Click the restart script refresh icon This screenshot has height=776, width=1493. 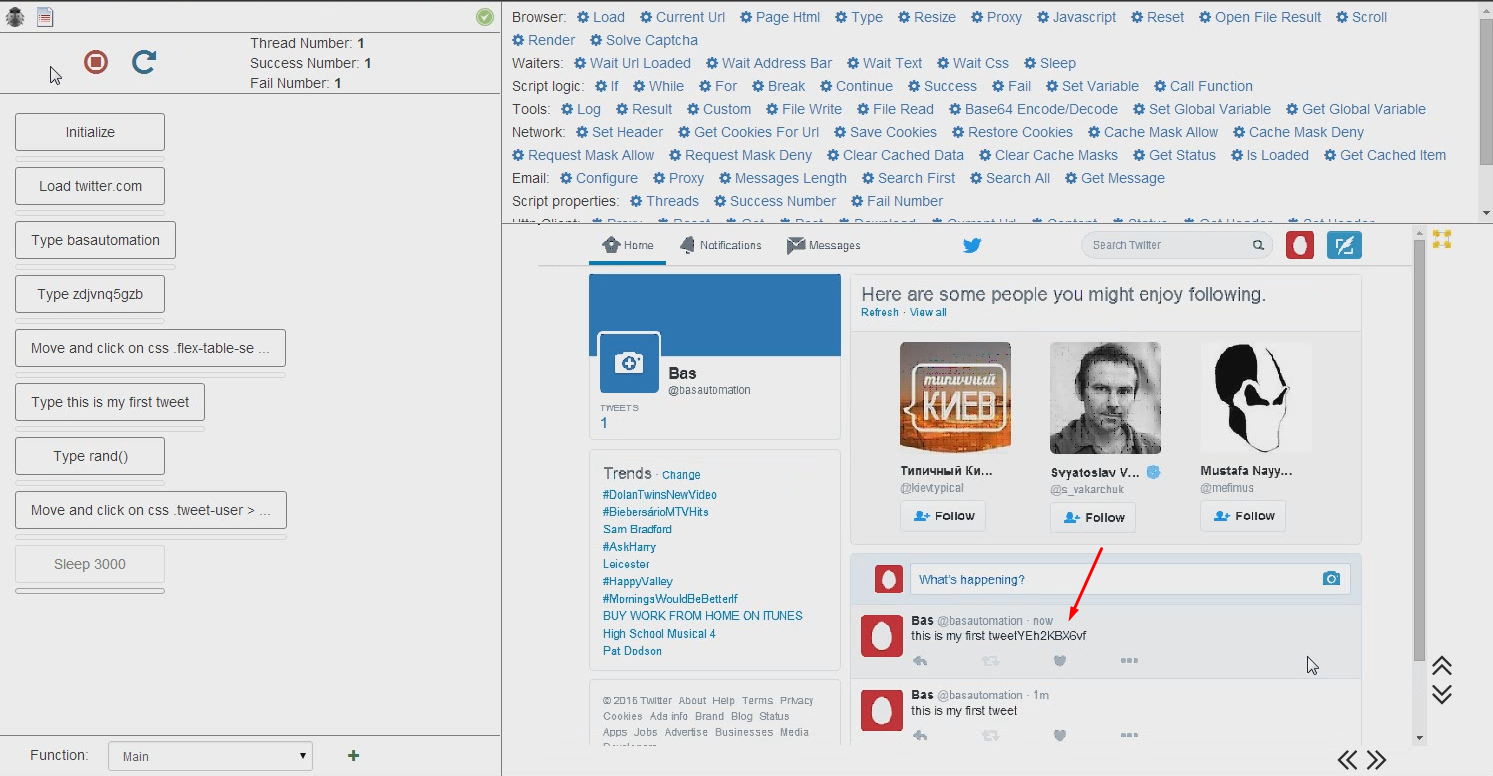click(144, 62)
